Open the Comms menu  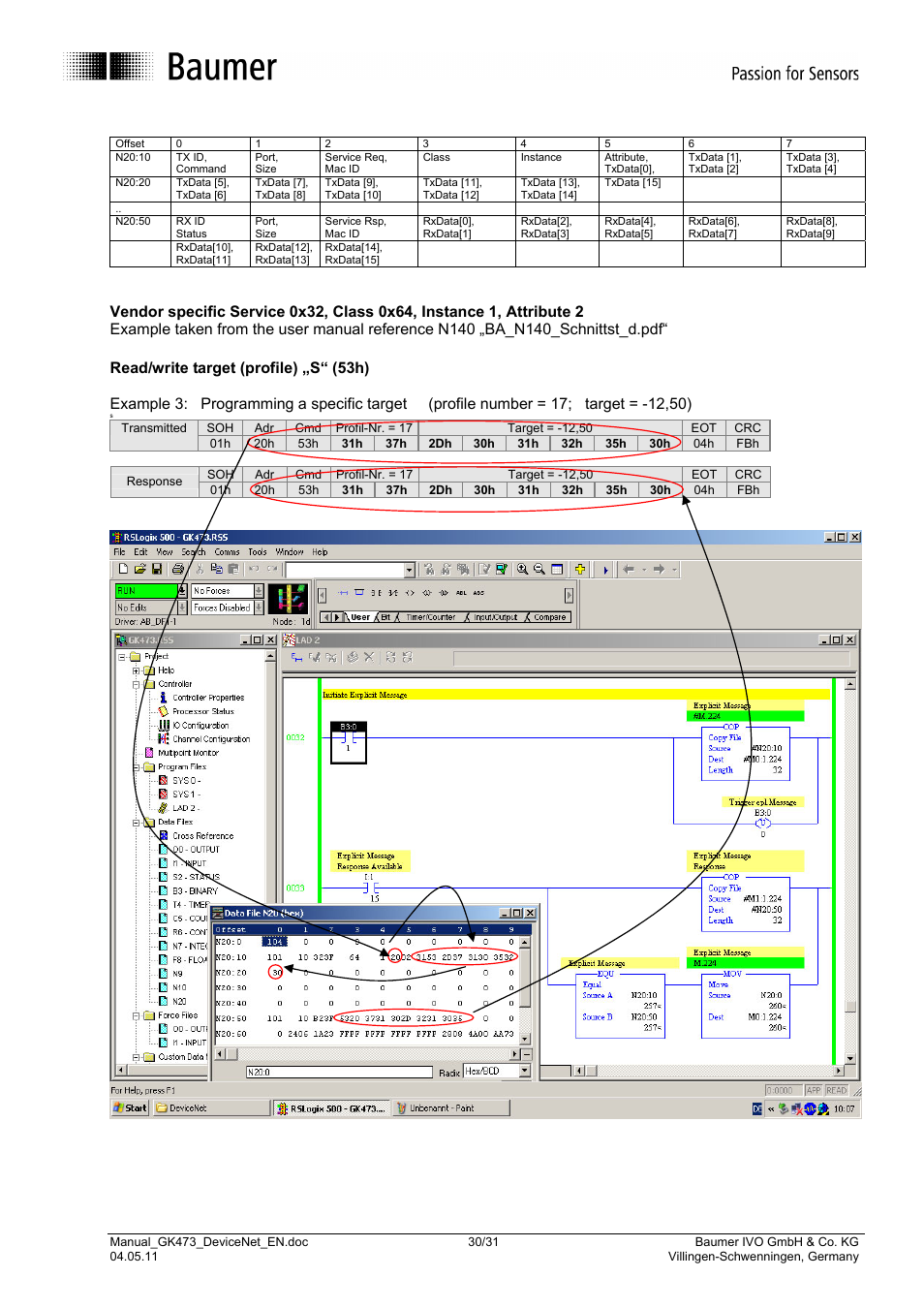point(228,552)
